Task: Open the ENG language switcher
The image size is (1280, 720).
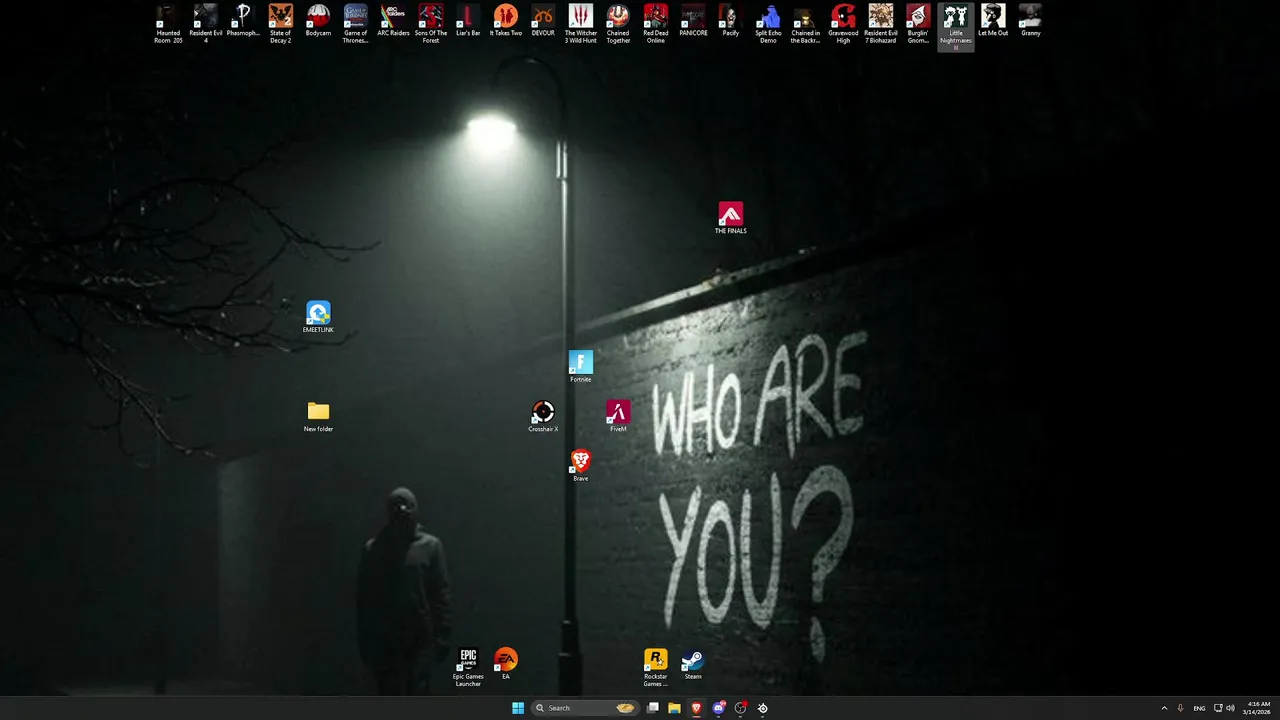Action: (1199, 708)
